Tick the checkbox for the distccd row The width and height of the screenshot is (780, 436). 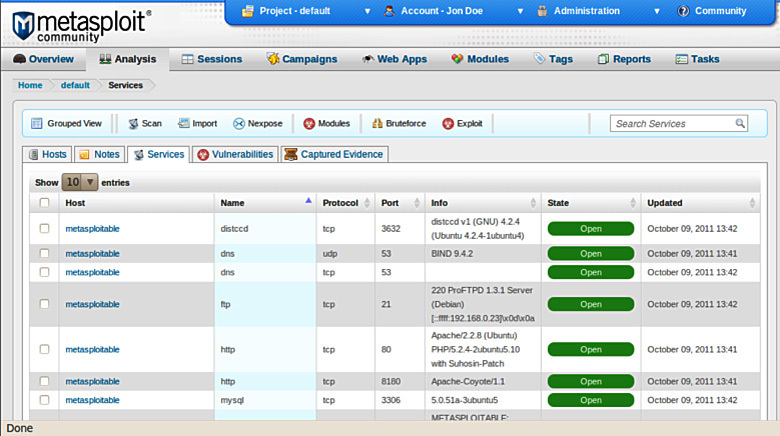pos(44,228)
